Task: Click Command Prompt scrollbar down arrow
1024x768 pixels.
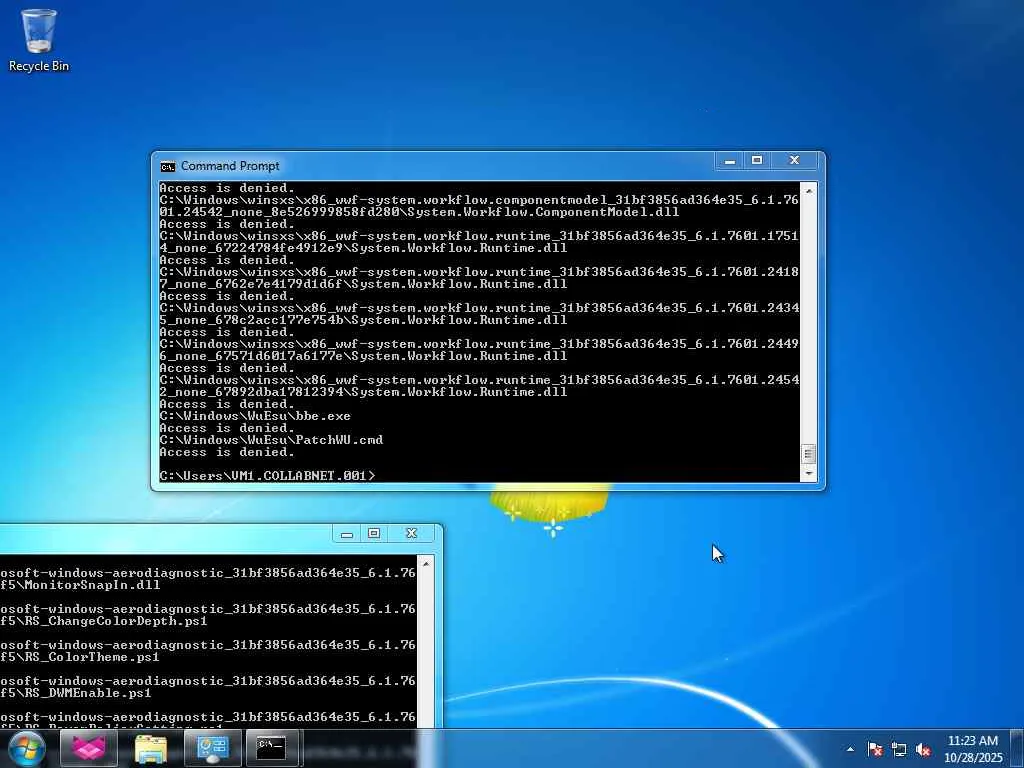Action: pyautogui.click(x=808, y=473)
